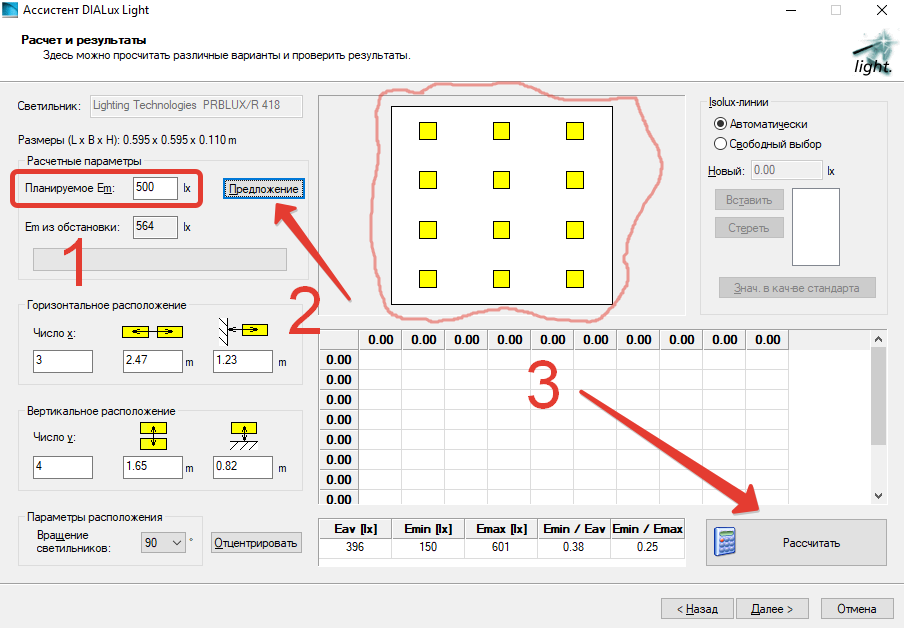
Task: Select the Автоматически radio option
Action: coord(721,124)
